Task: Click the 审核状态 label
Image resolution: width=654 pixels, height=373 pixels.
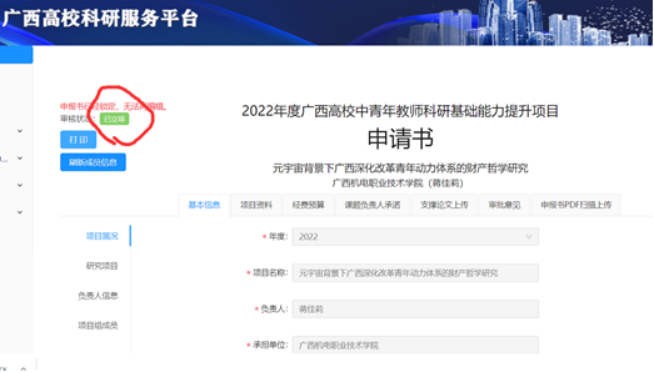Action: tap(78, 119)
